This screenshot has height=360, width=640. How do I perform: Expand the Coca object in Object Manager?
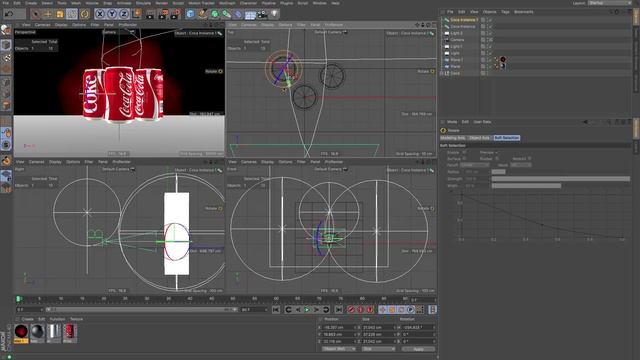tap(442, 73)
